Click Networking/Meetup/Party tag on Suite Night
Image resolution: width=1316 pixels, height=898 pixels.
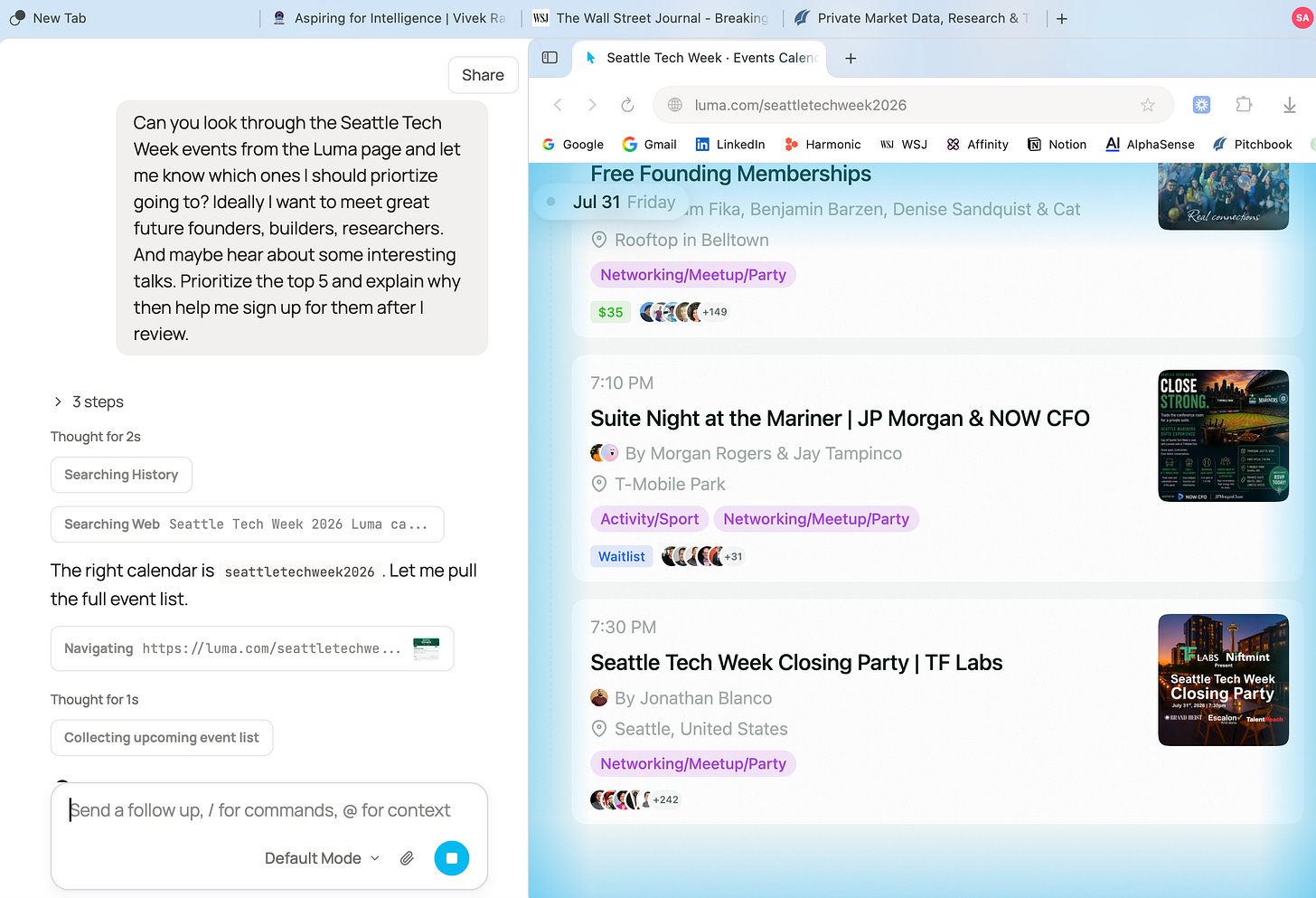click(x=816, y=519)
